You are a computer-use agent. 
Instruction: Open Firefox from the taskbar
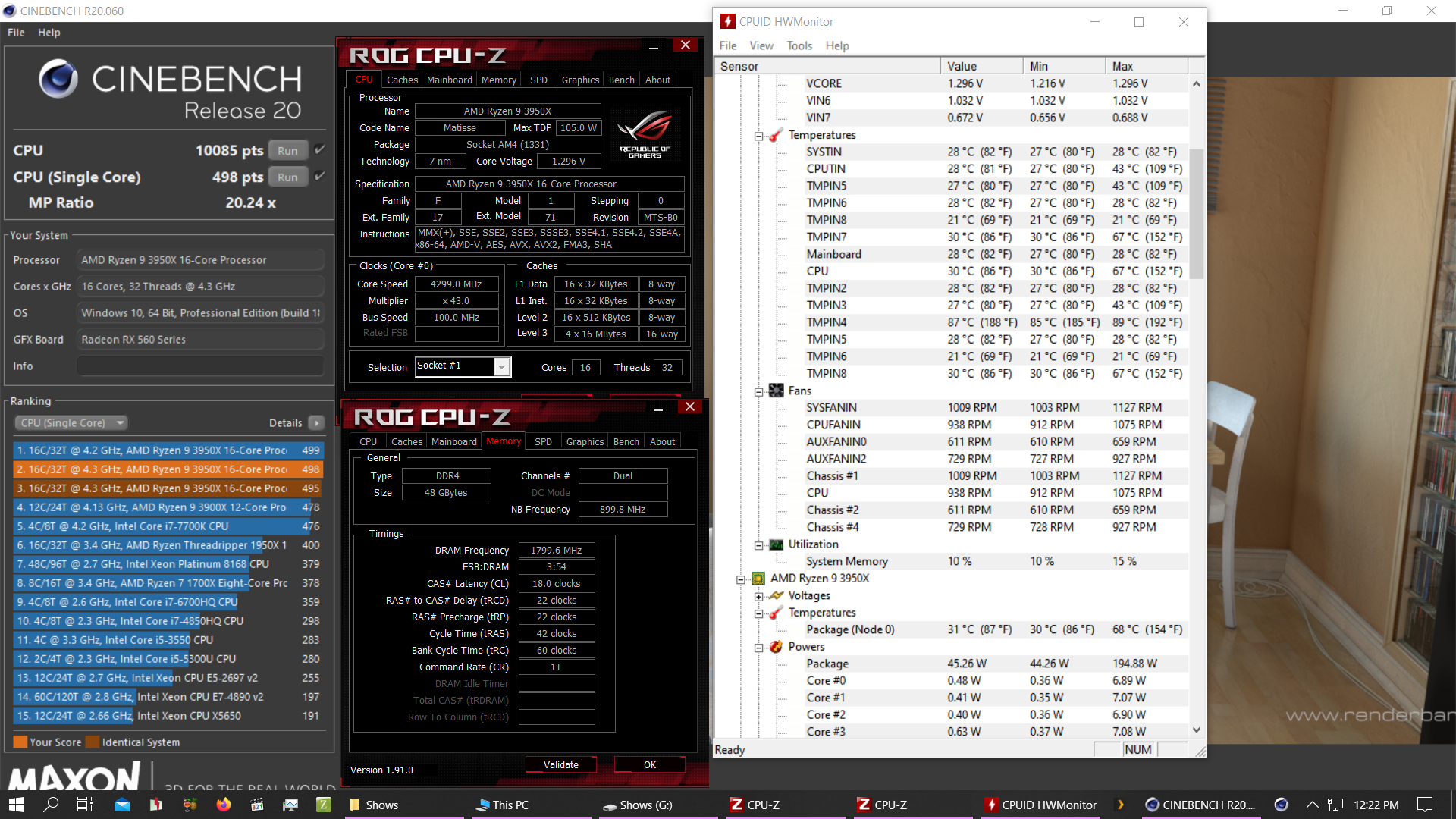click(224, 805)
